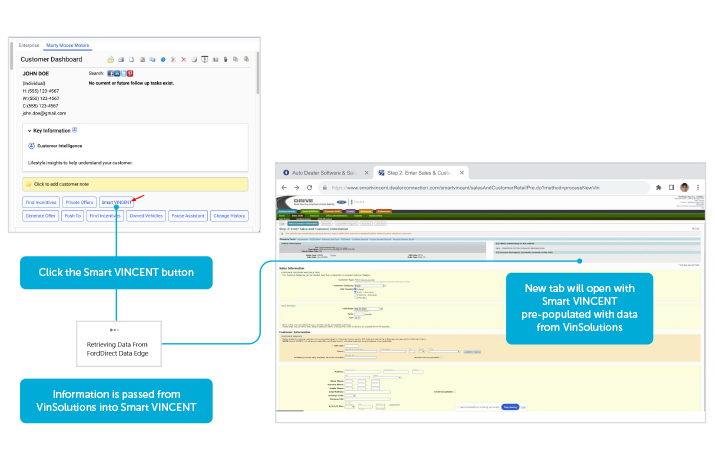The height and width of the screenshot is (462, 715).
Task: Collapse the Key Information section
Action: click(29, 131)
